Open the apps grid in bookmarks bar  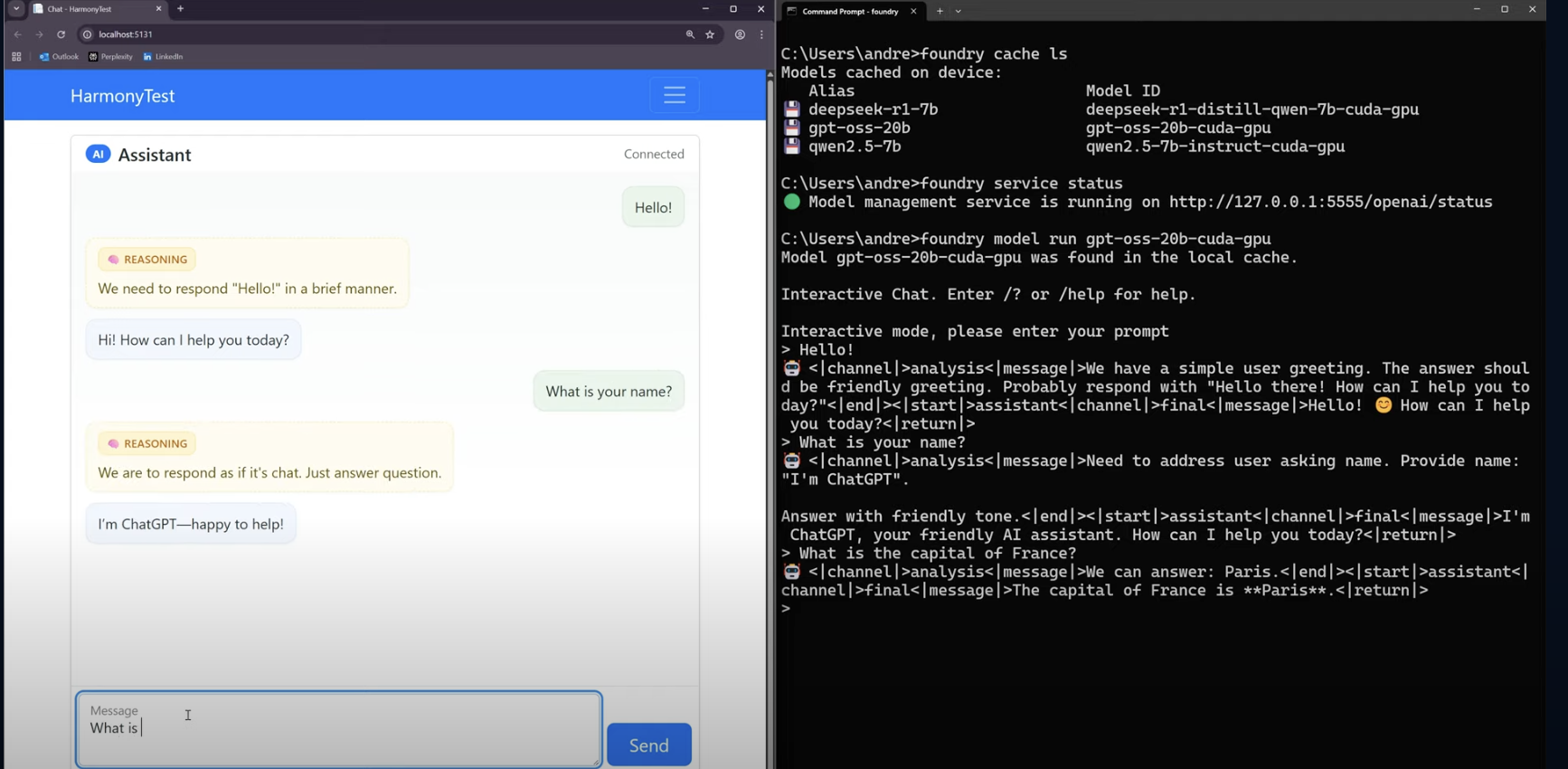(16, 56)
